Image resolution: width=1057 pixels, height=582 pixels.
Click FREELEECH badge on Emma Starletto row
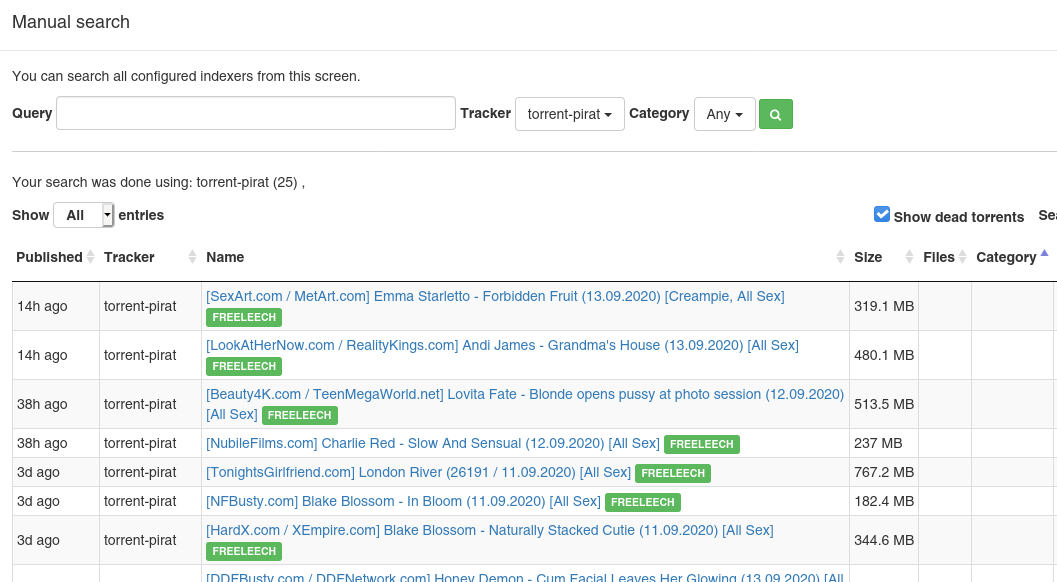point(244,317)
